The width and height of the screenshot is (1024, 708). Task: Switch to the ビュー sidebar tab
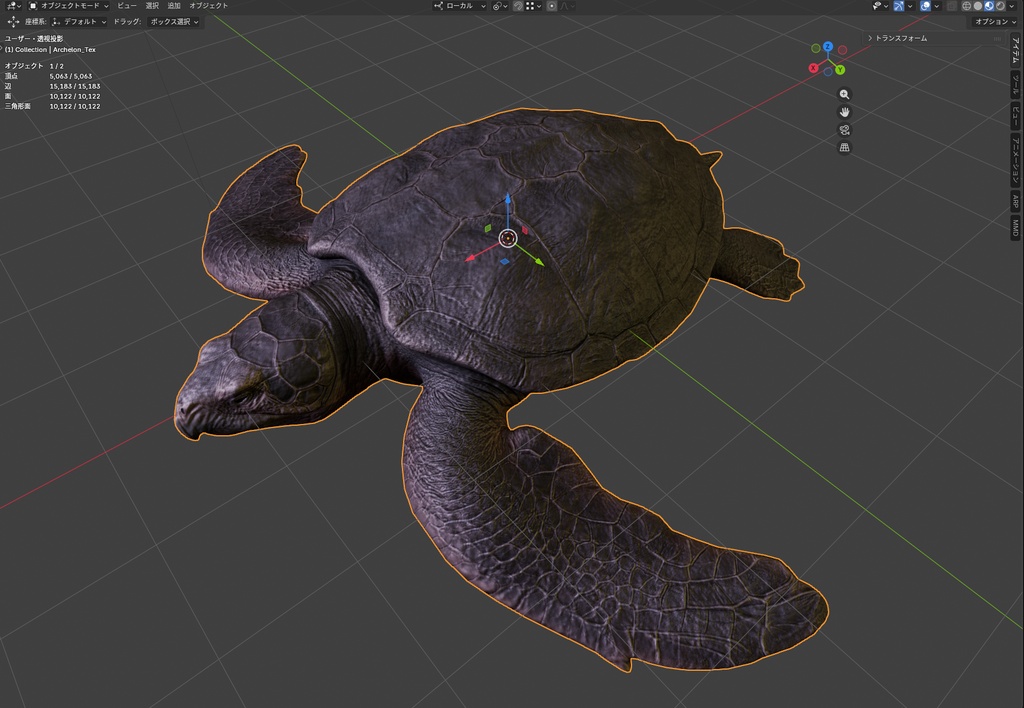click(x=1016, y=116)
